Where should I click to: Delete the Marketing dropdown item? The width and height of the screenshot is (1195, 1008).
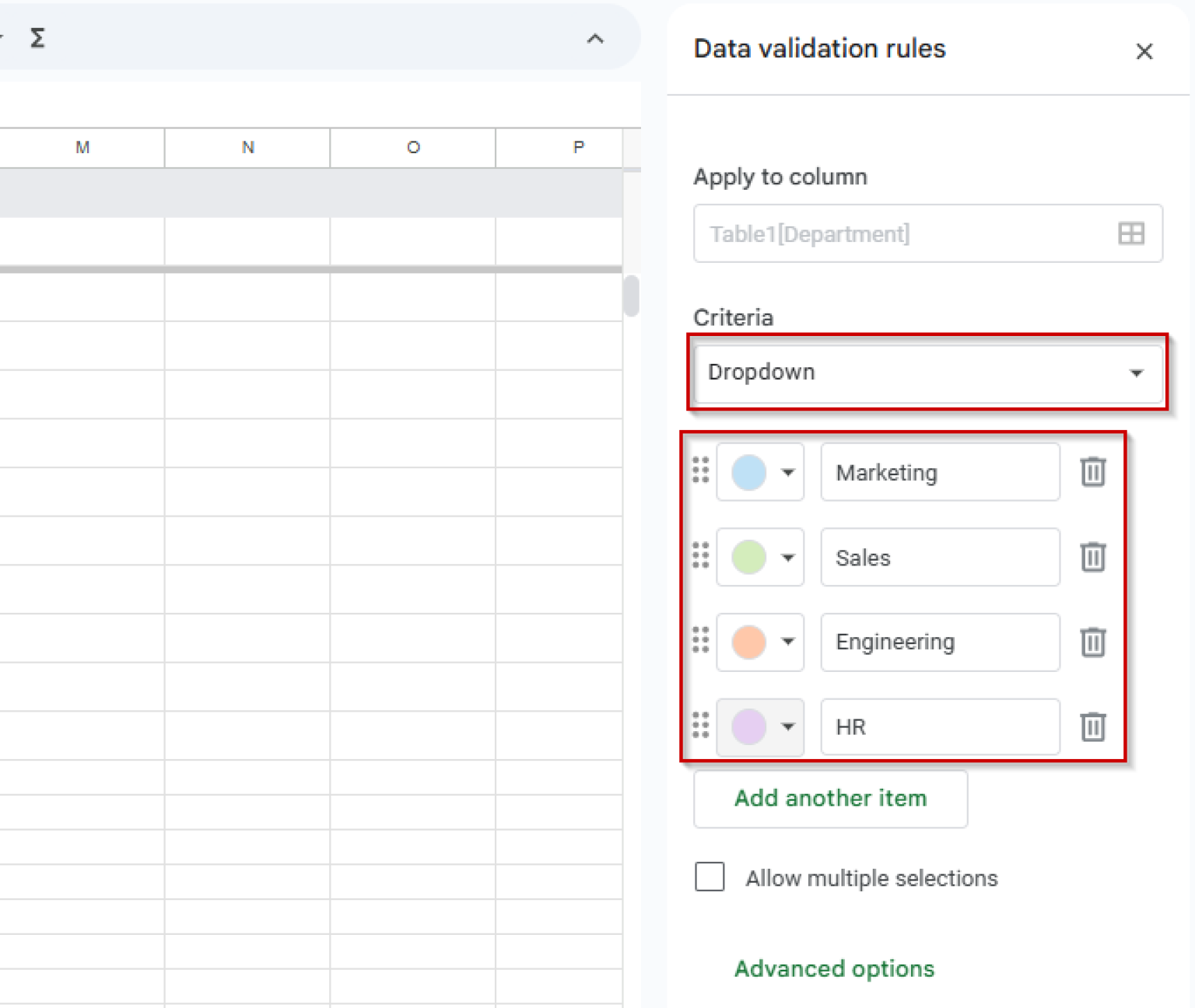(1092, 471)
